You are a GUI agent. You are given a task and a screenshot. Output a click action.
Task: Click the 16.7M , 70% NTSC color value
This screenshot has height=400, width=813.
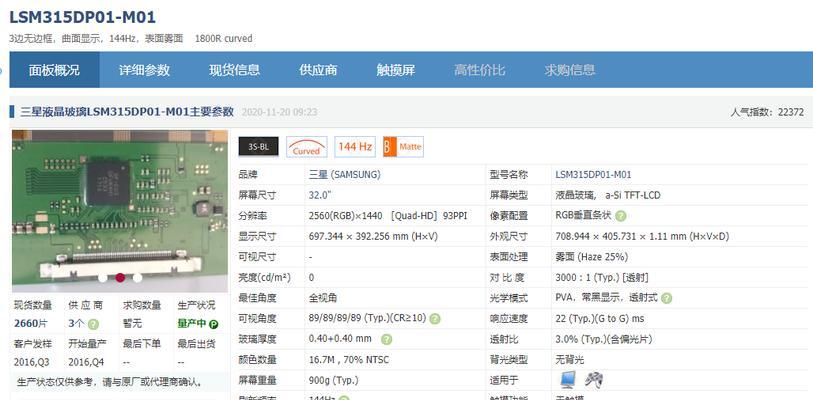tap(348, 360)
